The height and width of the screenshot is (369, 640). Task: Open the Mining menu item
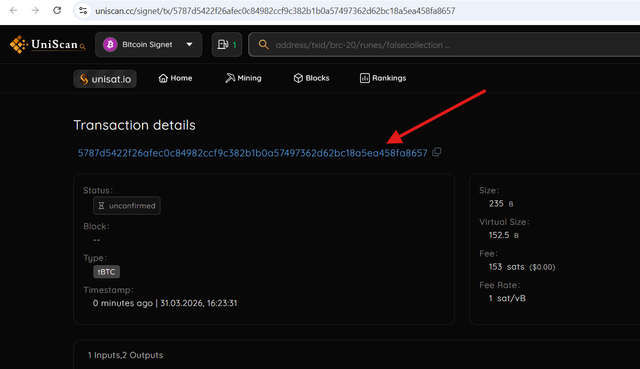tap(243, 78)
